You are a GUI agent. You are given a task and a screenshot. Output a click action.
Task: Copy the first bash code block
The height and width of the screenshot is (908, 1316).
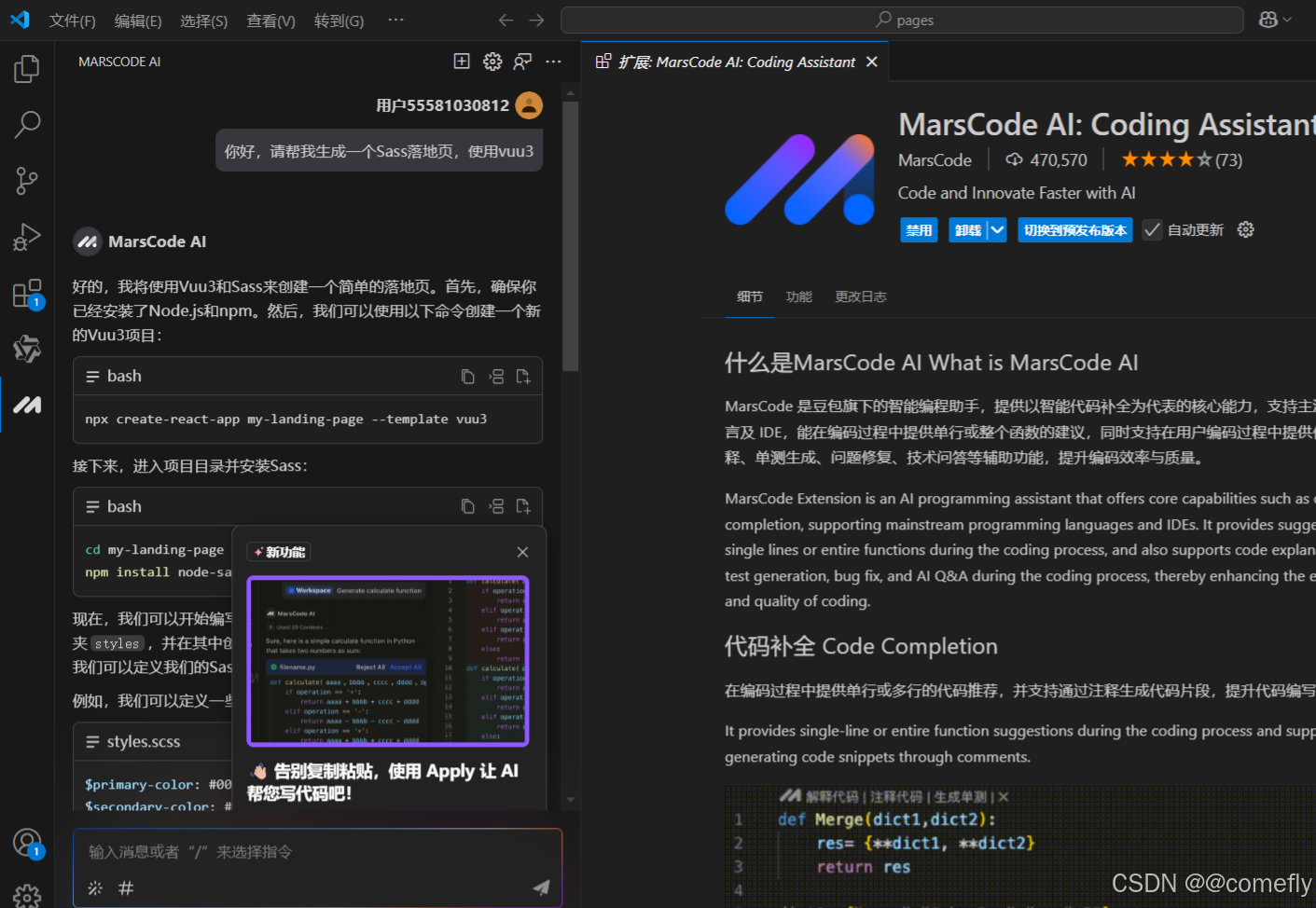[468, 377]
